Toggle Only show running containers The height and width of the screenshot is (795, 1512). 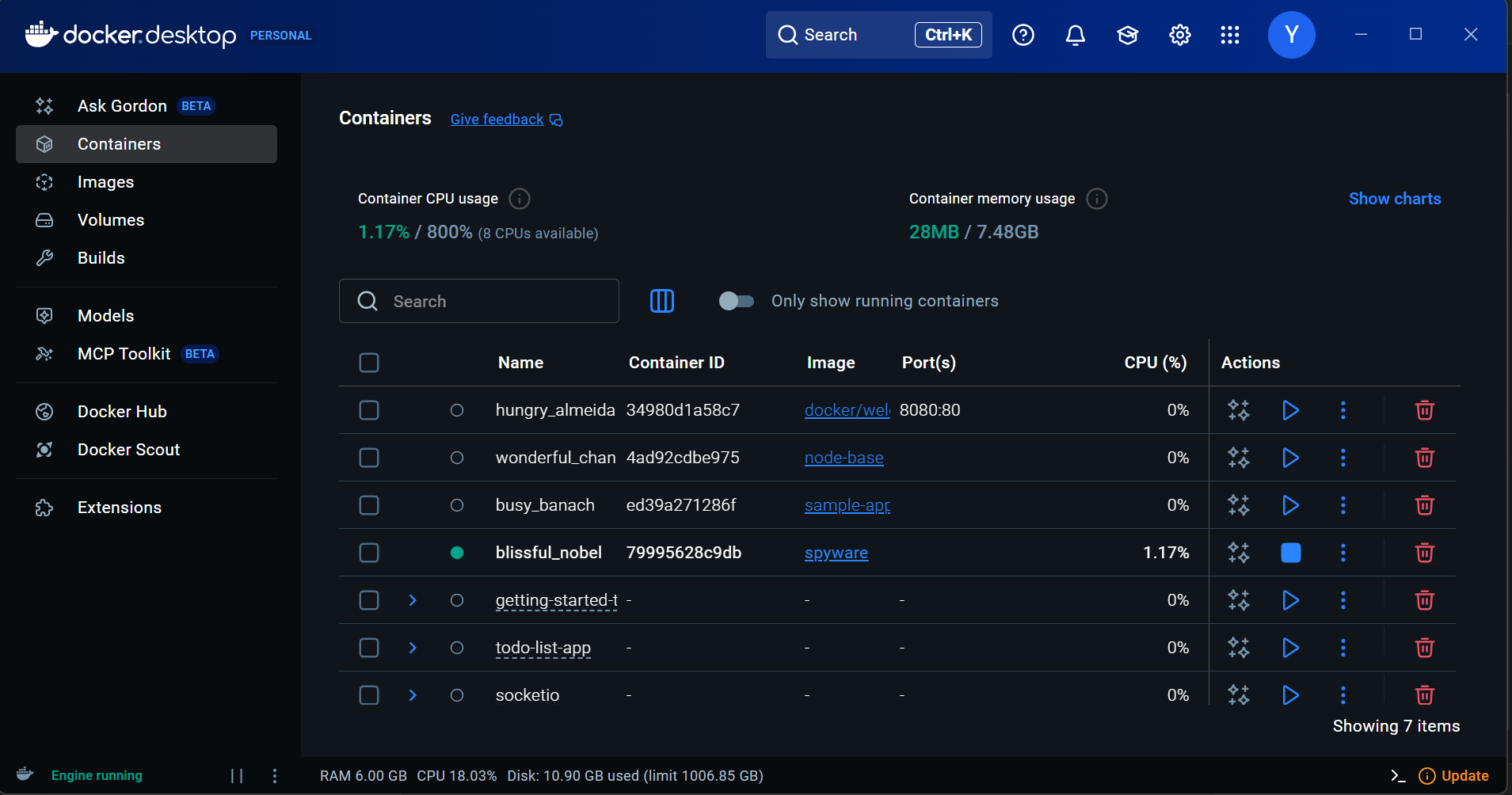[736, 301]
